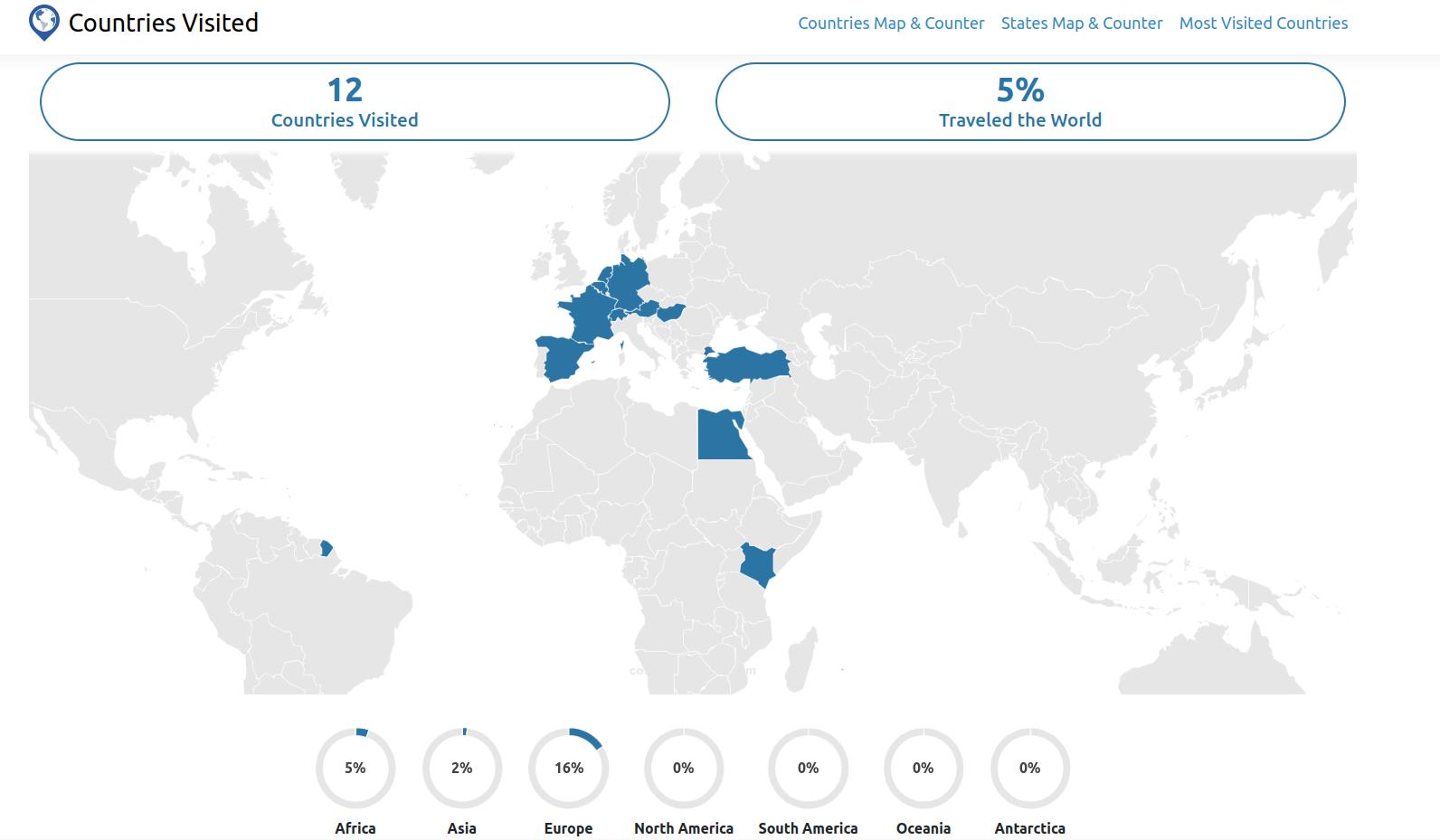Click the 5% Traveled the World box

click(x=1029, y=101)
